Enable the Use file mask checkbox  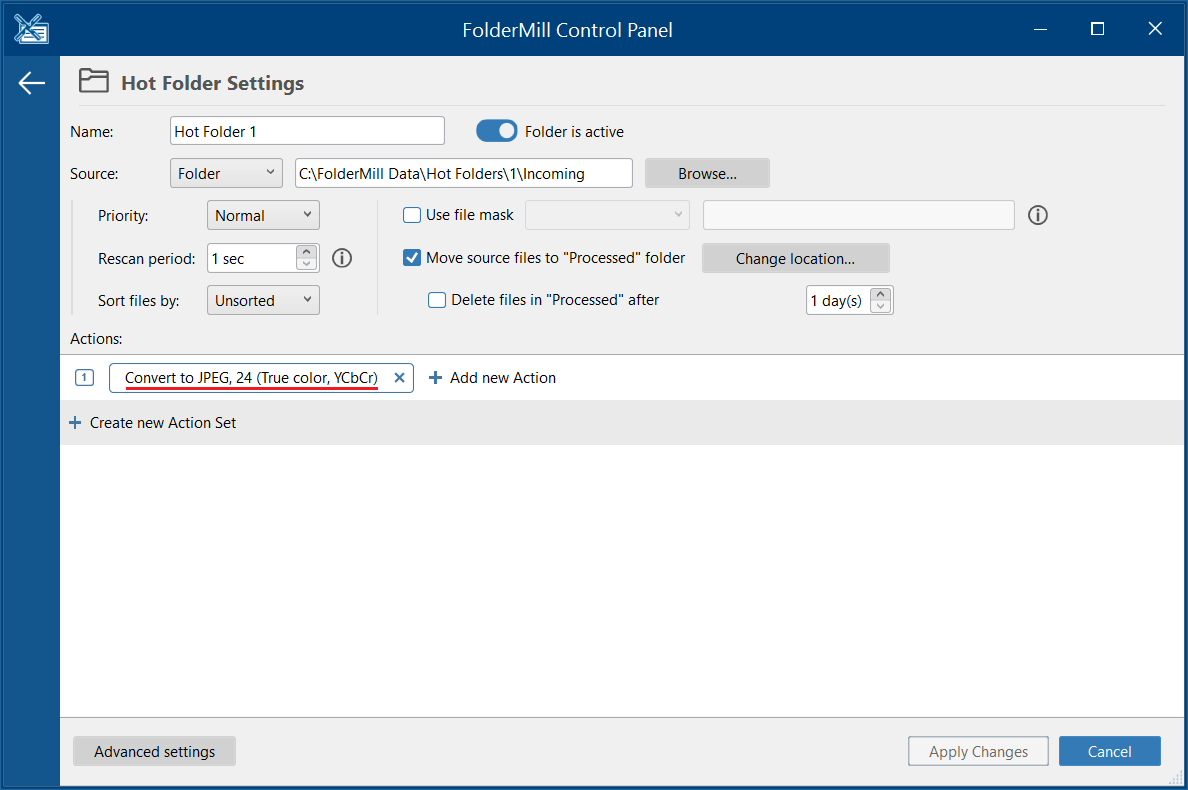pyautogui.click(x=412, y=215)
